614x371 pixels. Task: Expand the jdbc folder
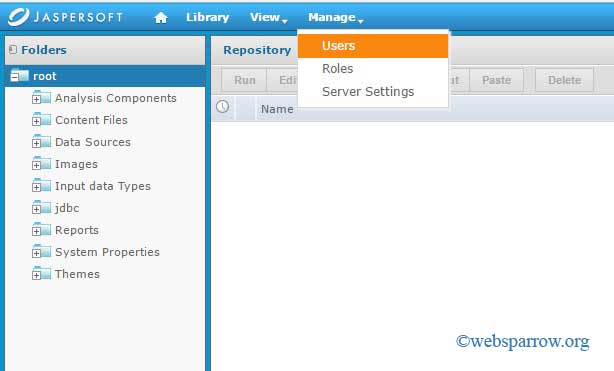36,209
